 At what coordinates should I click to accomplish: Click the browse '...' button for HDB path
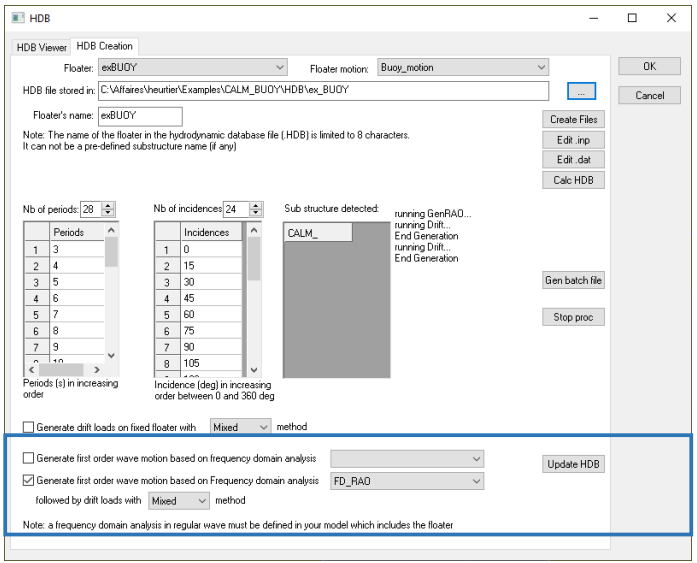[581, 91]
